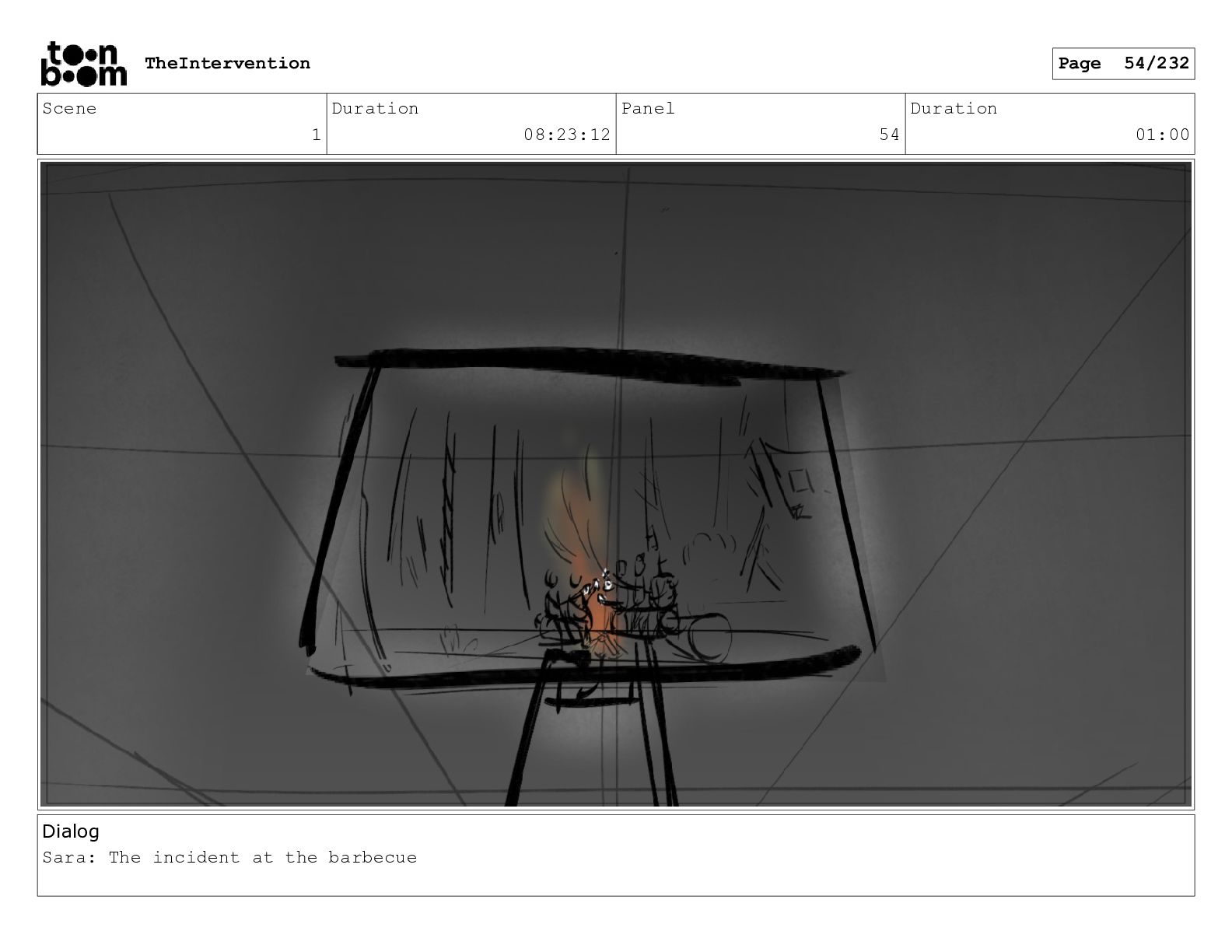Click the Panel header label
This screenshot has height=952, width=1232.
[648, 108]
